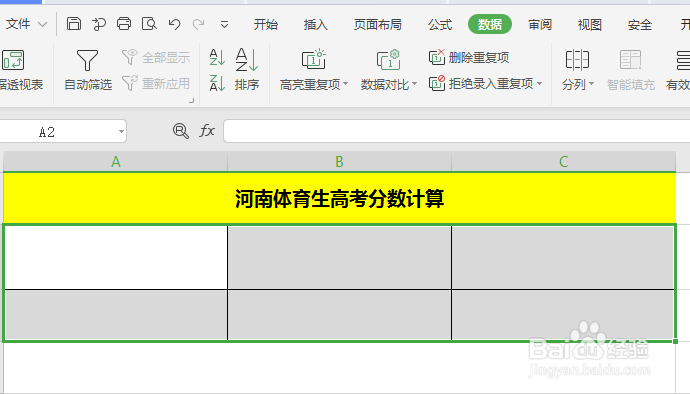Image resolution: width=690 pixels, height=394 pixels.
Task: Click the 数据对比 icon
Action: [x=389, y=60]
